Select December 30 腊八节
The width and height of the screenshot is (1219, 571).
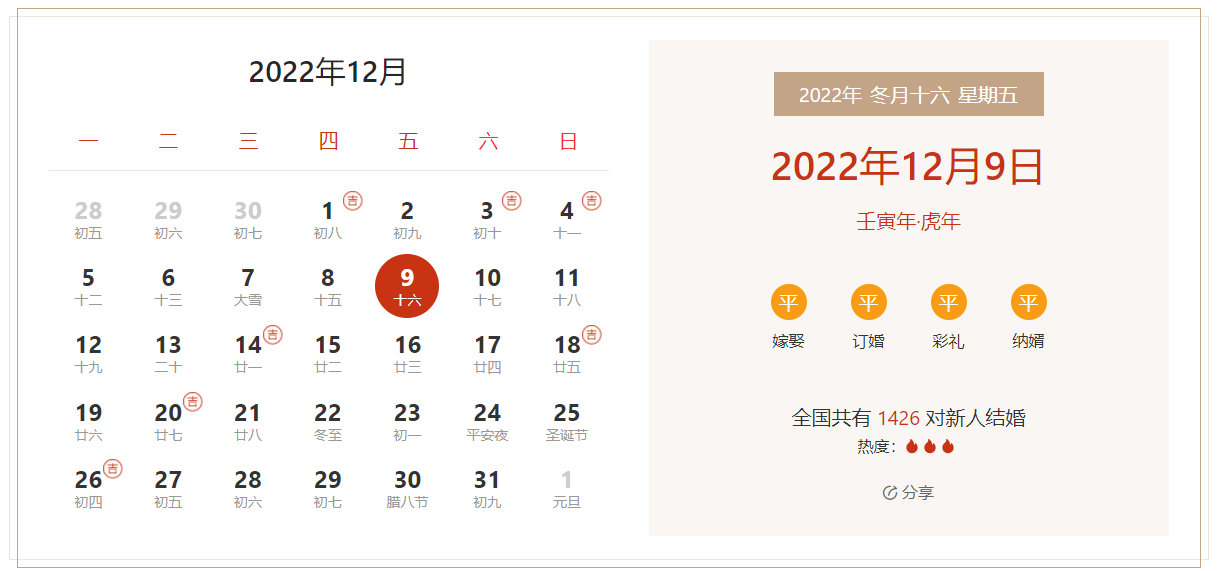pos(407,489)
